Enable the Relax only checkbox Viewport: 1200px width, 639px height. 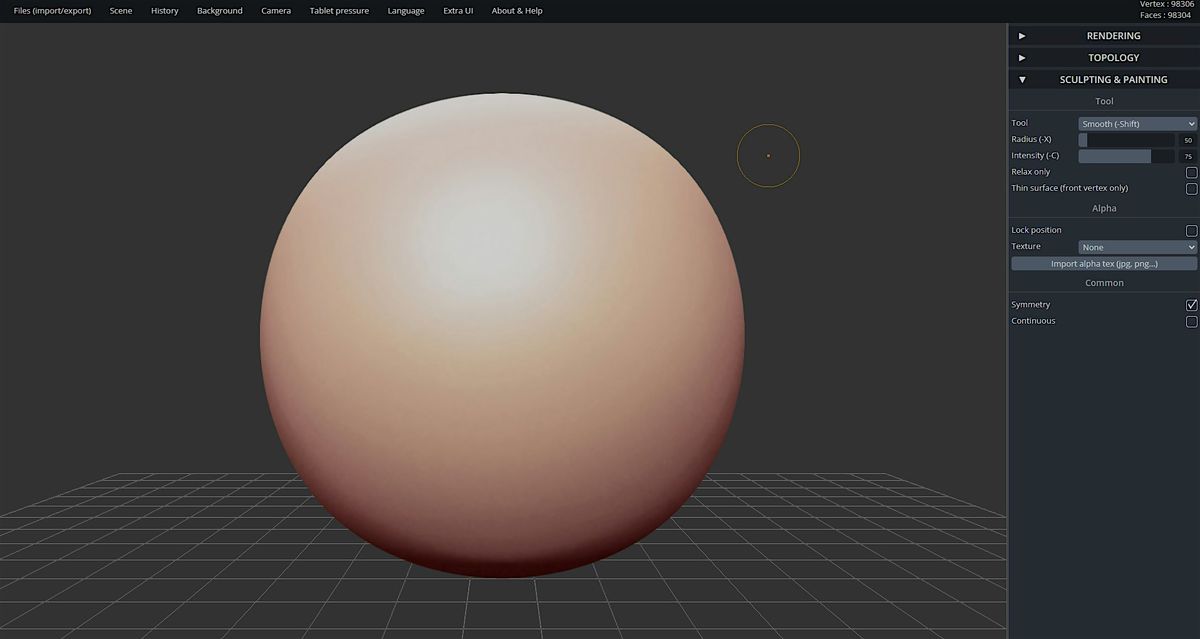1191,171
